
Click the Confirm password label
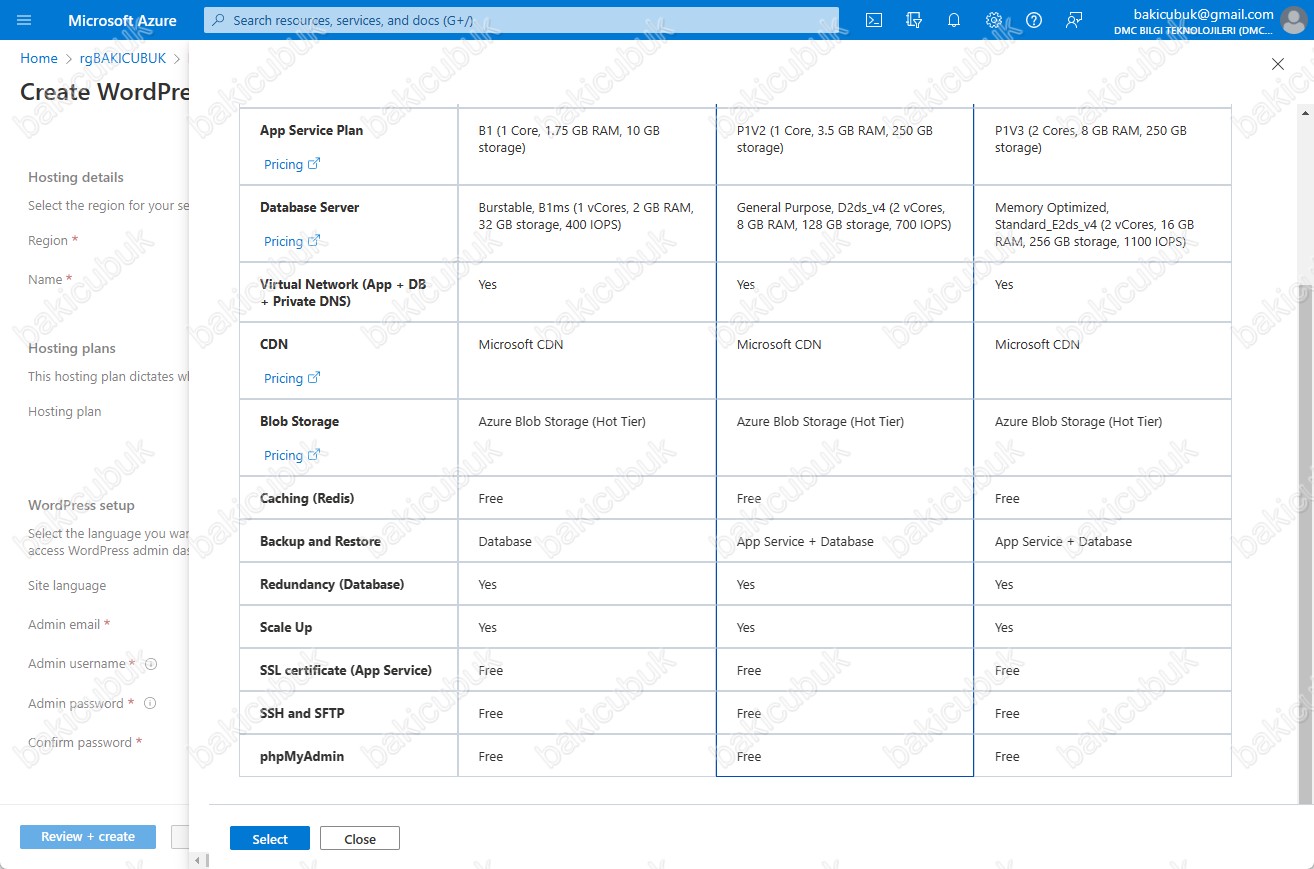pos(80,743)
